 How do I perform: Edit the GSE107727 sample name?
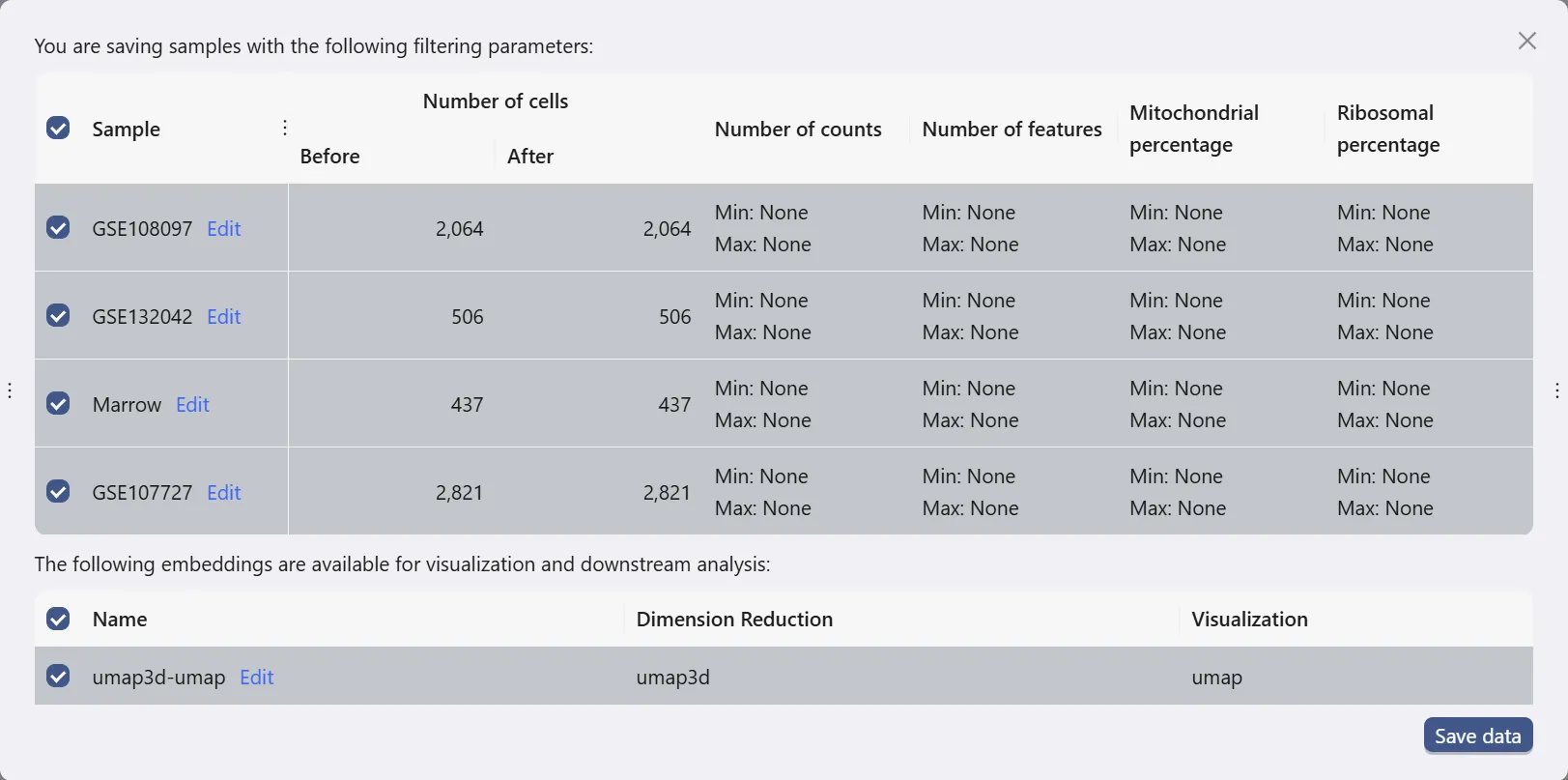(x=223, y=493)
